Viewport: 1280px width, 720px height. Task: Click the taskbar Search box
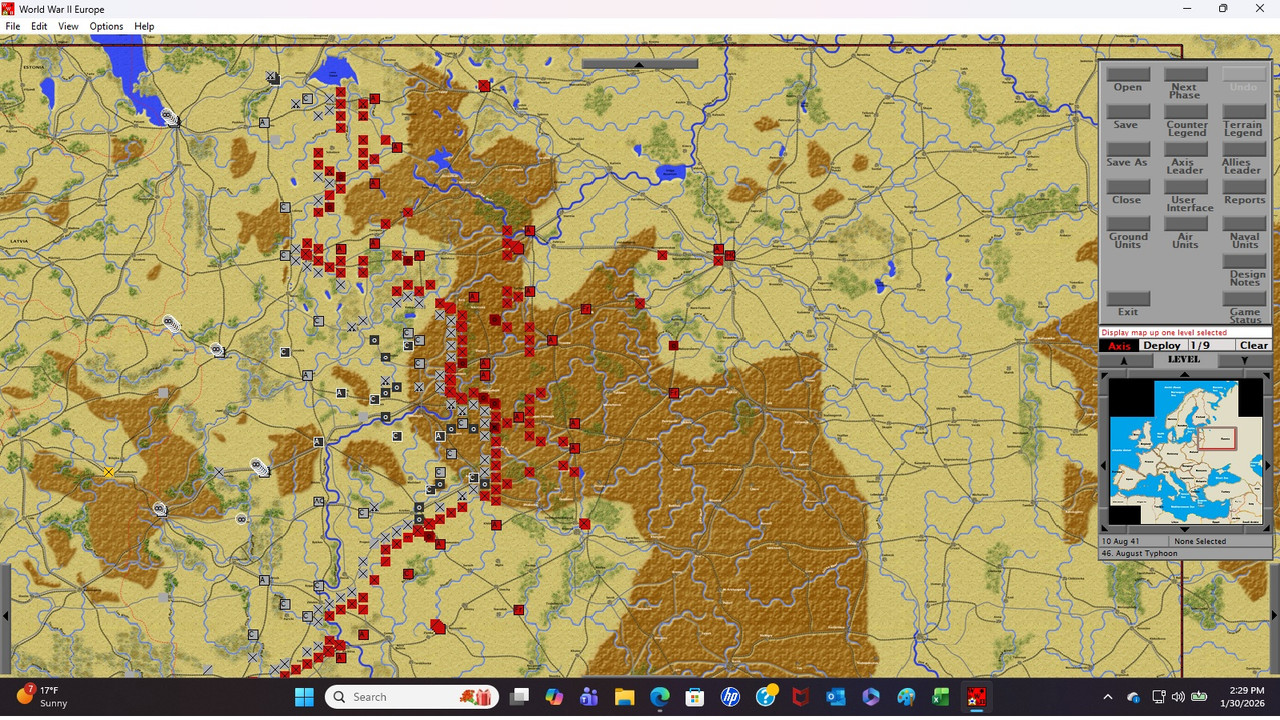[412, 697]
